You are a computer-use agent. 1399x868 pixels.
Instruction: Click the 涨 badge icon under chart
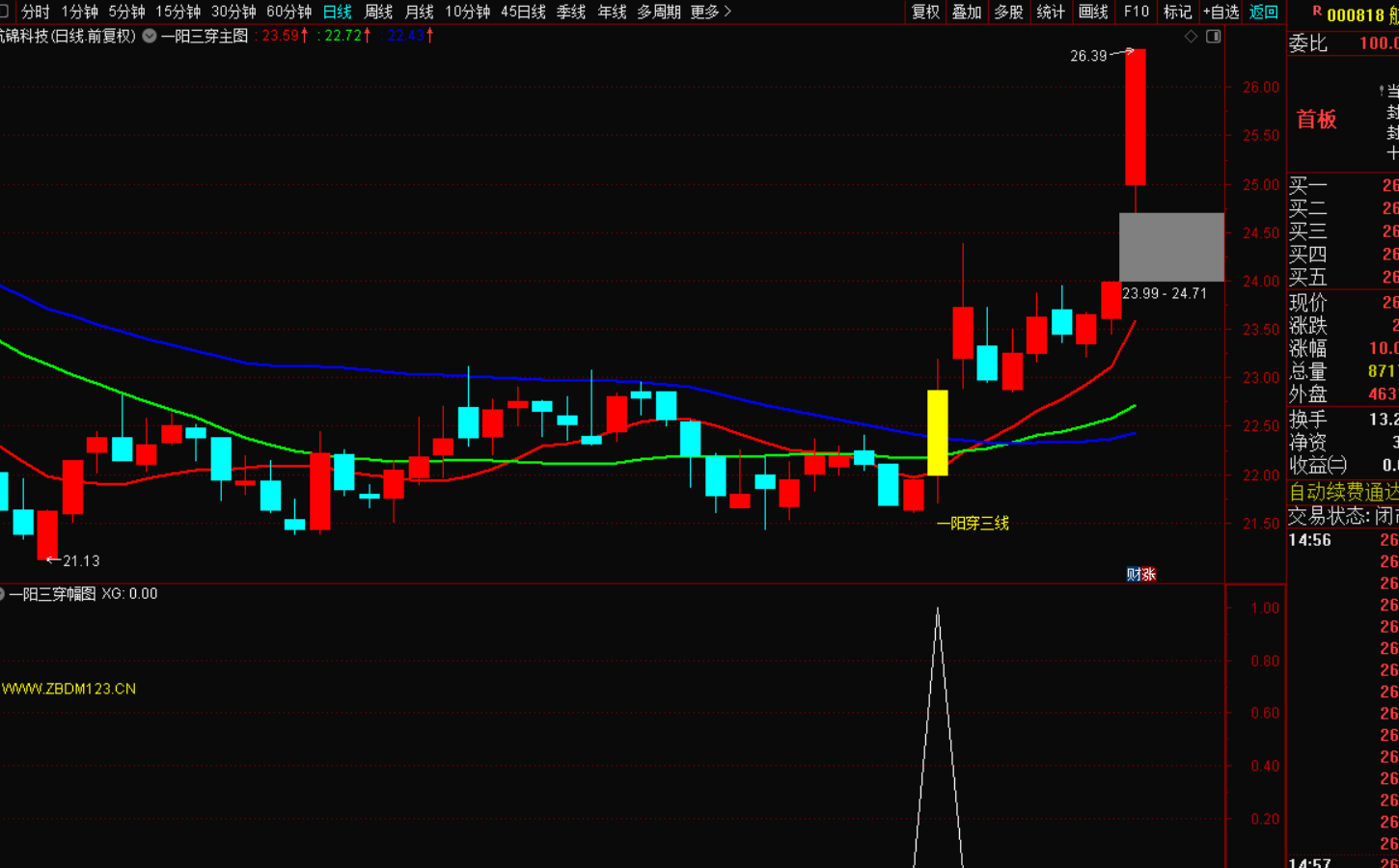pyautogui.click(x=1148, y=575)
